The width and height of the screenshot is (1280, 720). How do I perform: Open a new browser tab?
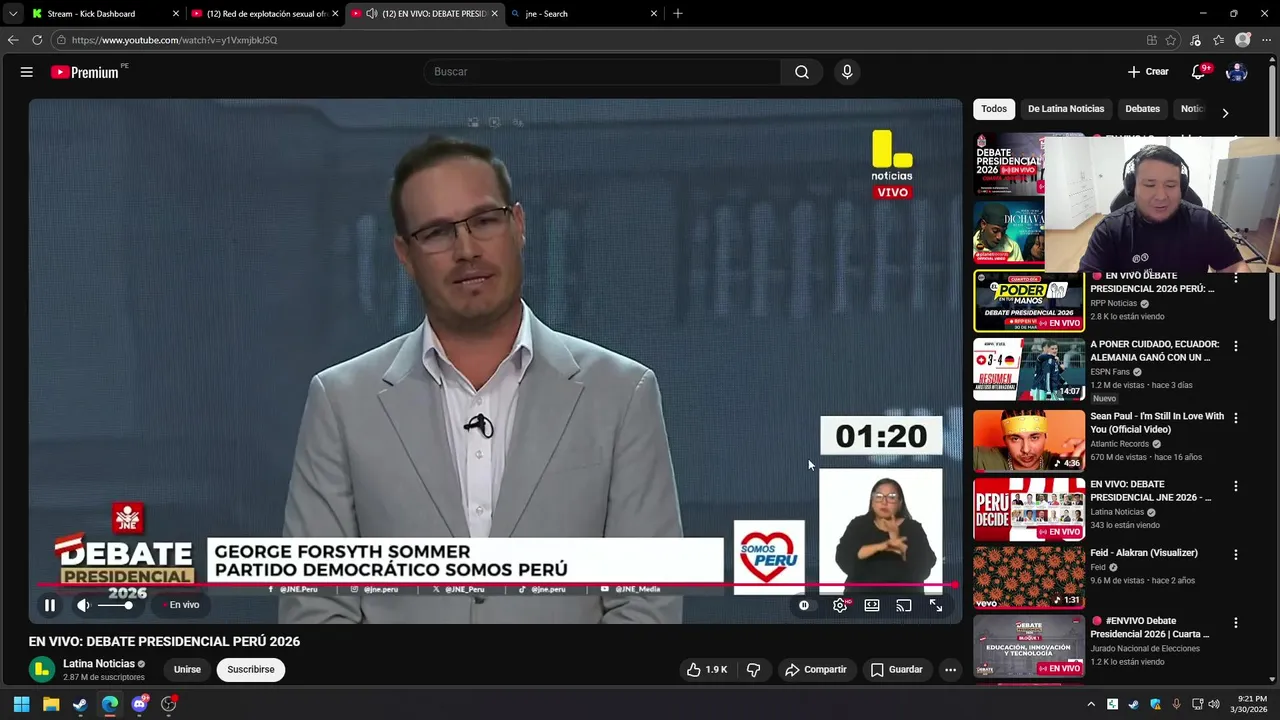tap(678, 14)
